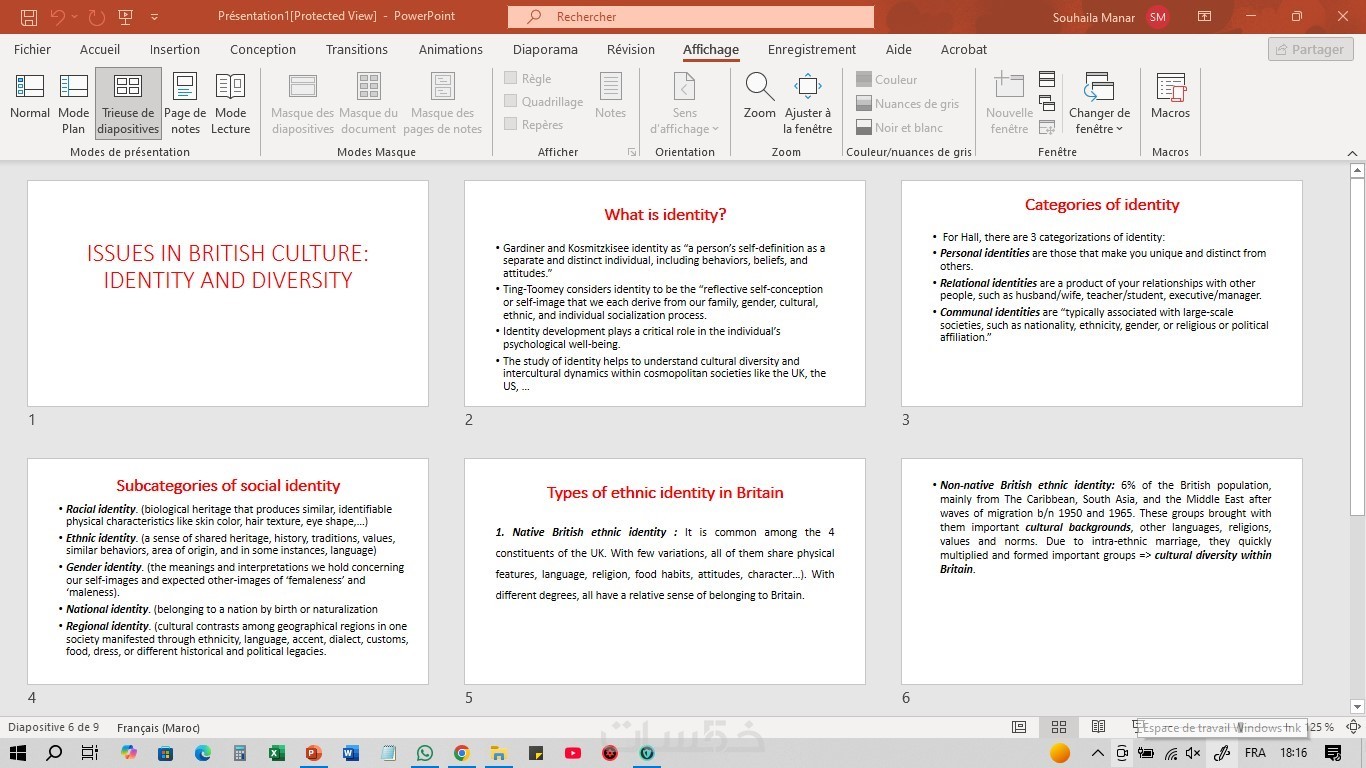Screen dimensions: 1366x768
Task: Enable the Règle checkbox
Action: click(511, 79)
